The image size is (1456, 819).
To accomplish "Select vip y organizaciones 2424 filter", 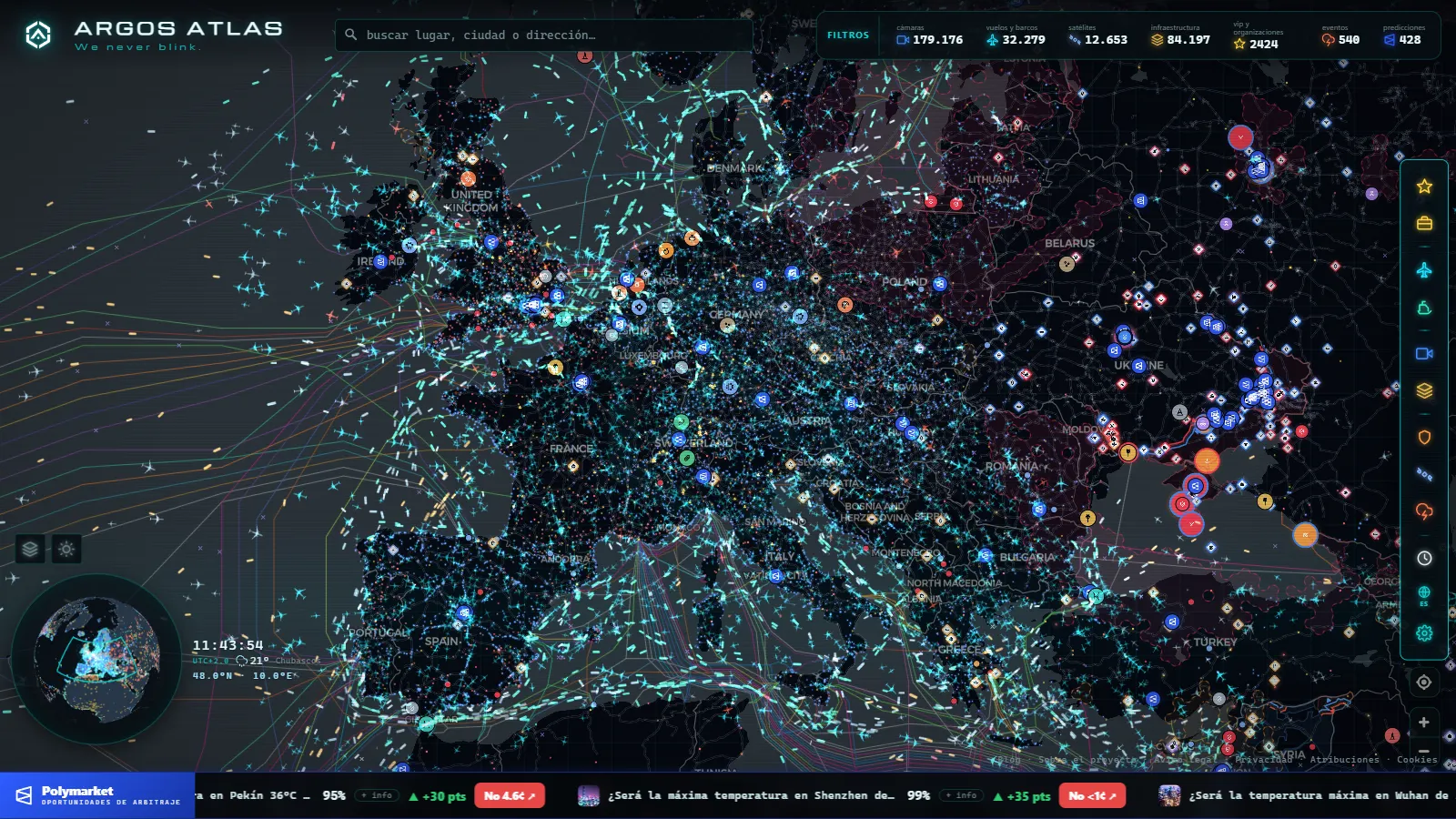I will (1257, 35).
